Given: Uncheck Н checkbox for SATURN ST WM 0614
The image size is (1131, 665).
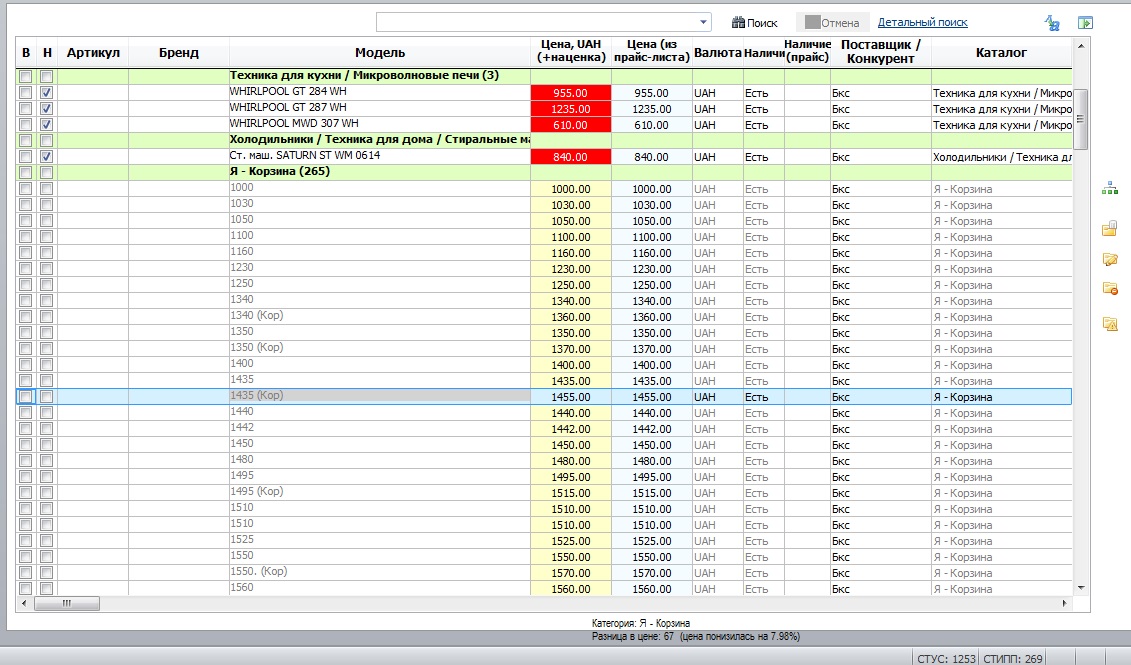Looking at the screenshot, I should [47, 156].
